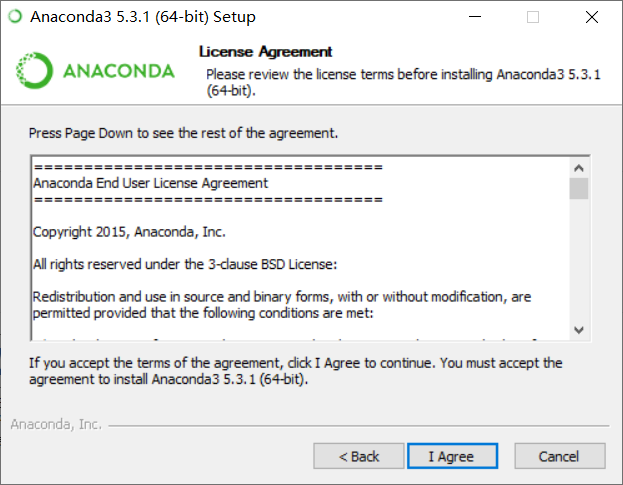Image resolution: width=623 pixels, height=485 pixels.
Task: Click the "All rights reserved" BSD License line
Action: click(x=186, y=265)
